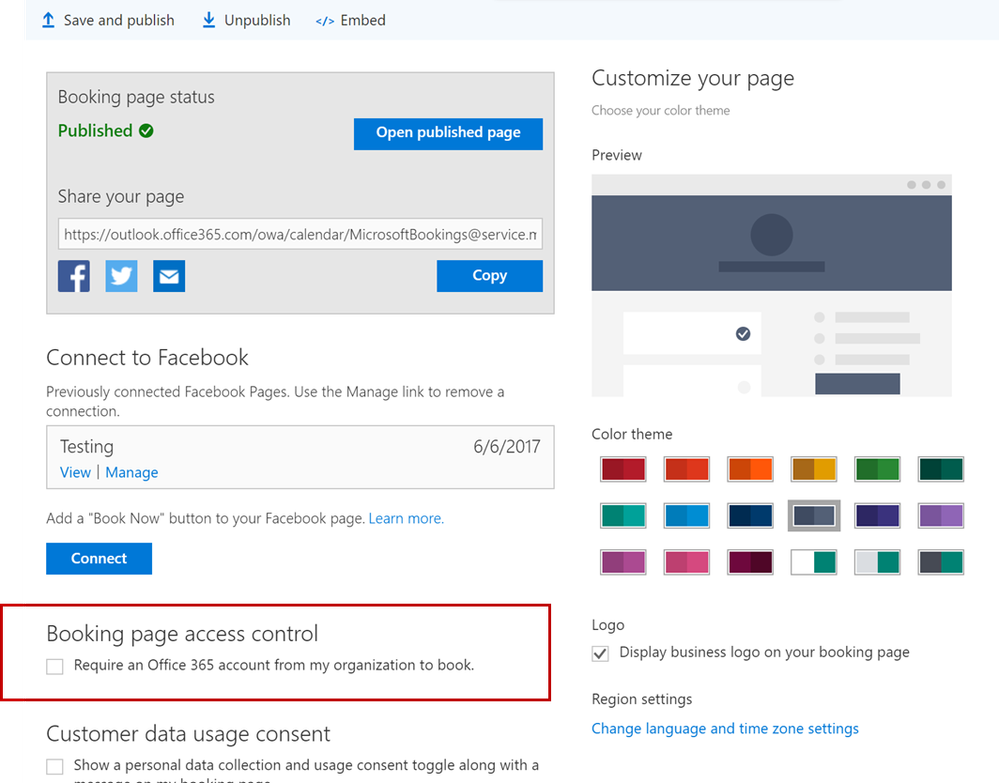
Task: Manage the Testing Facebook connection
Action: [132, 472]
